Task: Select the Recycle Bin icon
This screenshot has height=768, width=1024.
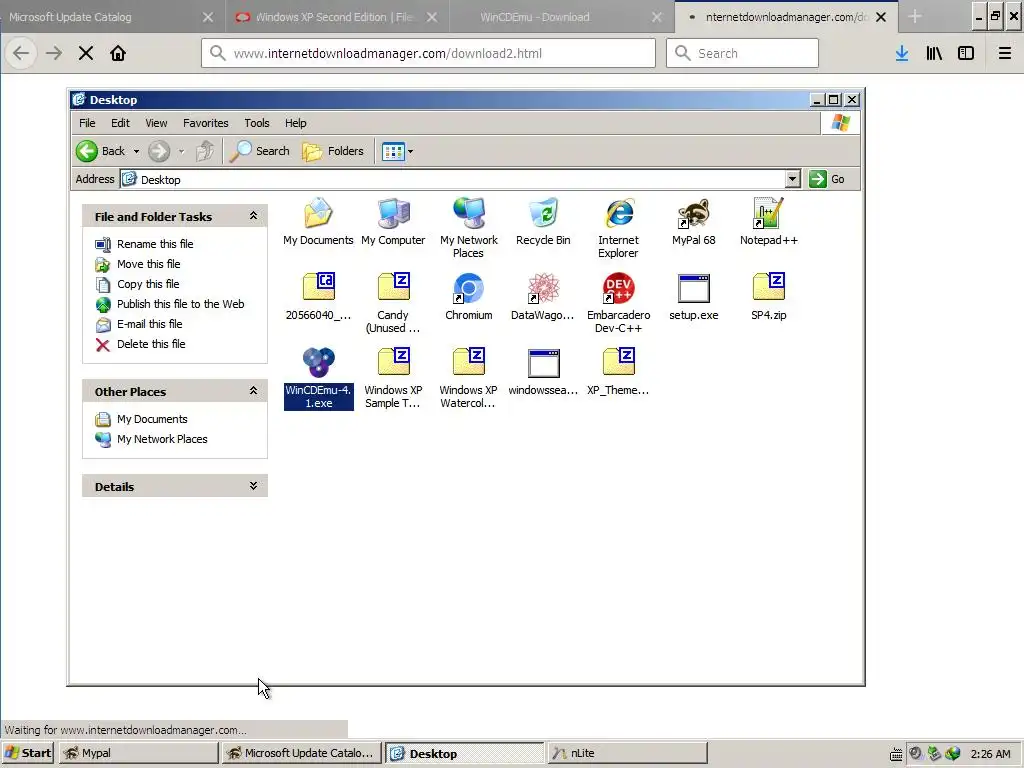Action: pos(543,214)
